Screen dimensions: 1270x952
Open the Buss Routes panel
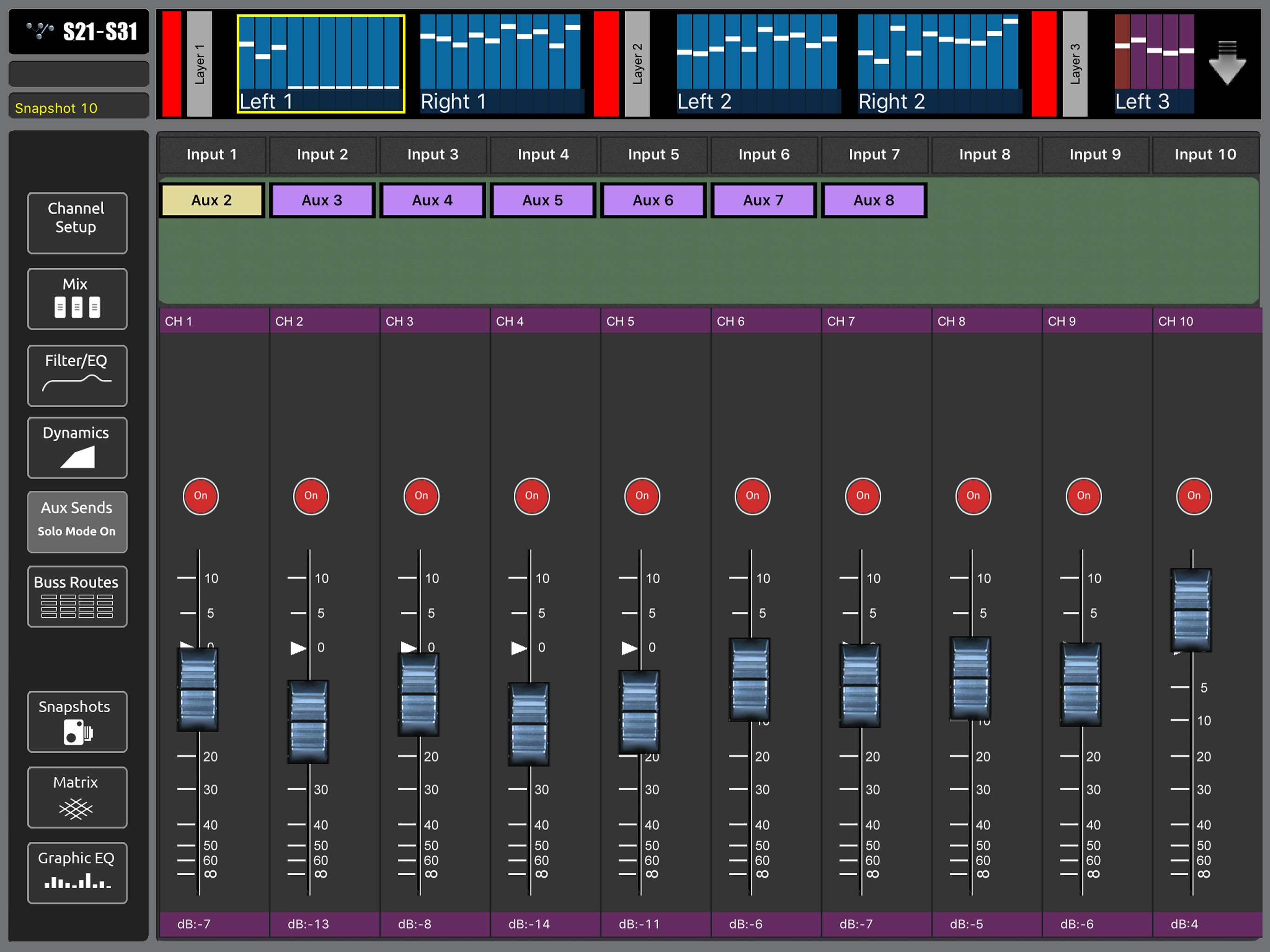click(x=77, y=596)
